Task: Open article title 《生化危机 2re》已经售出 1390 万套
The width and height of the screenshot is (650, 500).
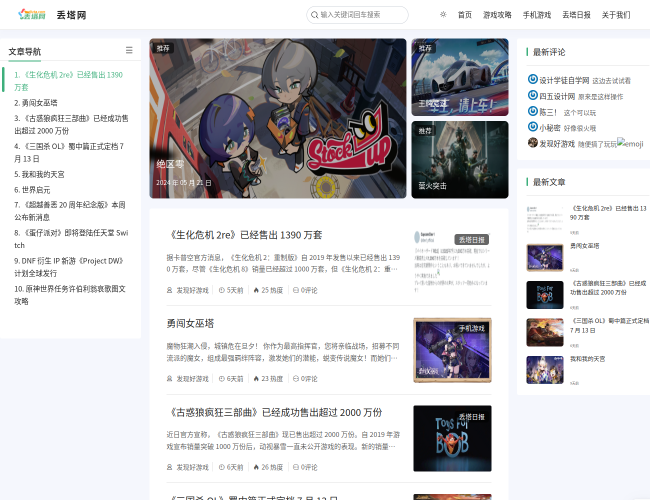Action: [x=245, y=235]
